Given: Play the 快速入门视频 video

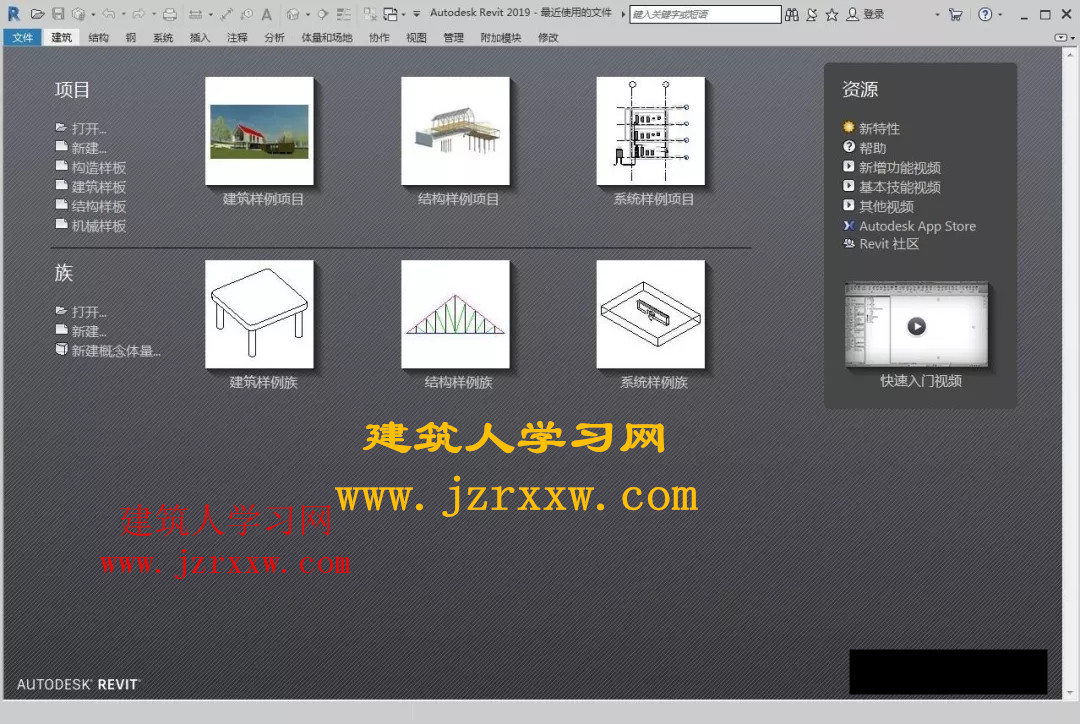Looking at the screenshot, I should tap(916, 325).
